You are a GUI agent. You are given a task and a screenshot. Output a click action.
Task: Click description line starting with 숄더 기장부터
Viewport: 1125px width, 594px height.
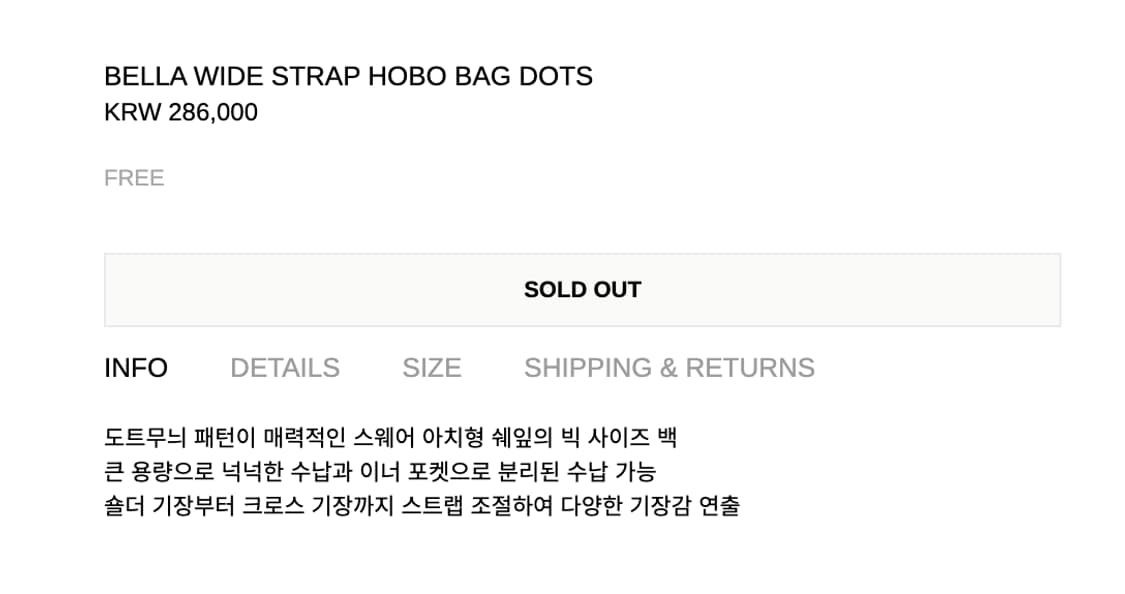coord(421,505)
